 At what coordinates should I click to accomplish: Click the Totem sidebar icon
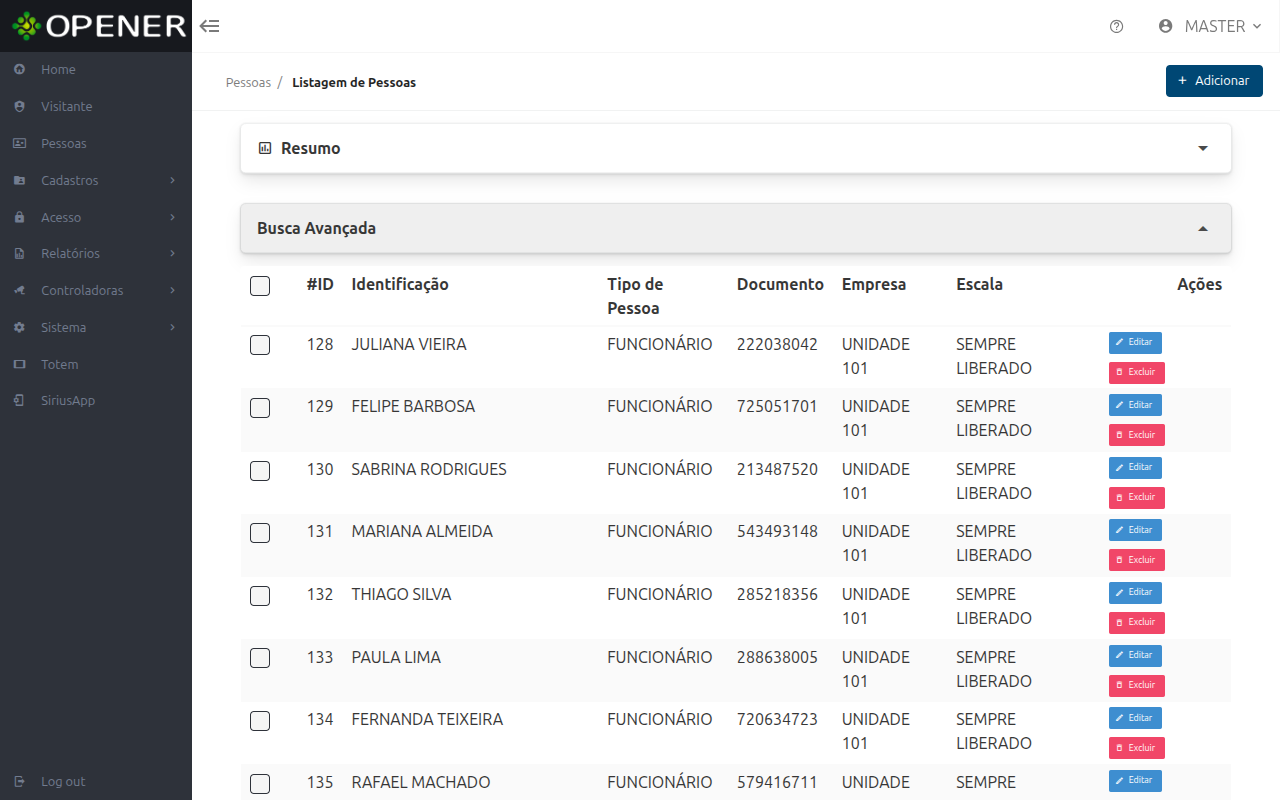tap(19, 364)
